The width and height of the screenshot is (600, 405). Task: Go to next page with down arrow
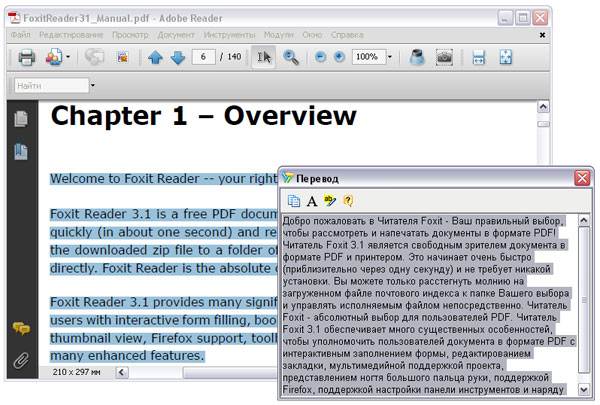pyautogui.click(x=178, y=57)
